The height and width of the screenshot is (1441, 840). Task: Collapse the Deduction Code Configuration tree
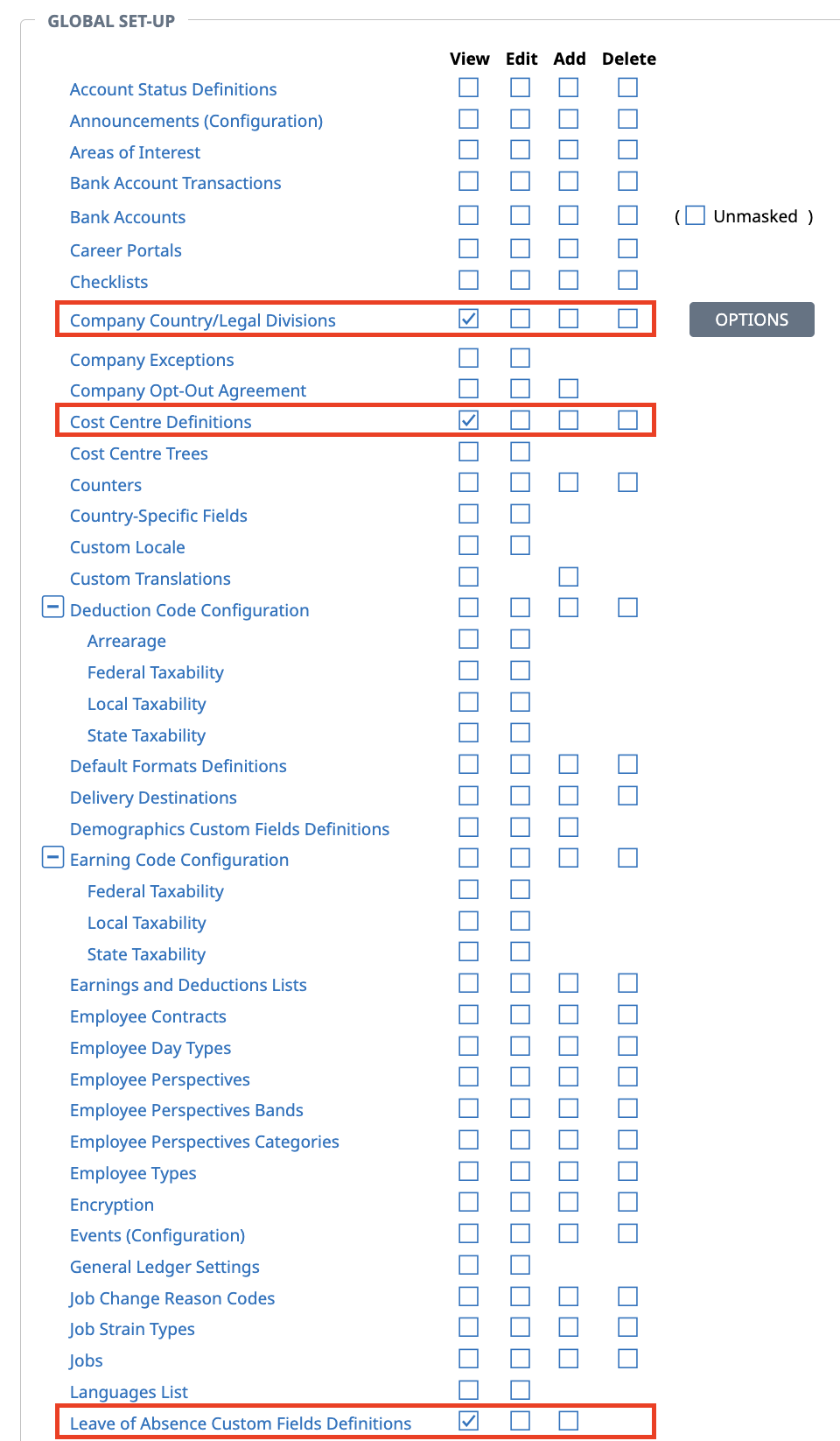pyautogui.click(x=52, y=607)
